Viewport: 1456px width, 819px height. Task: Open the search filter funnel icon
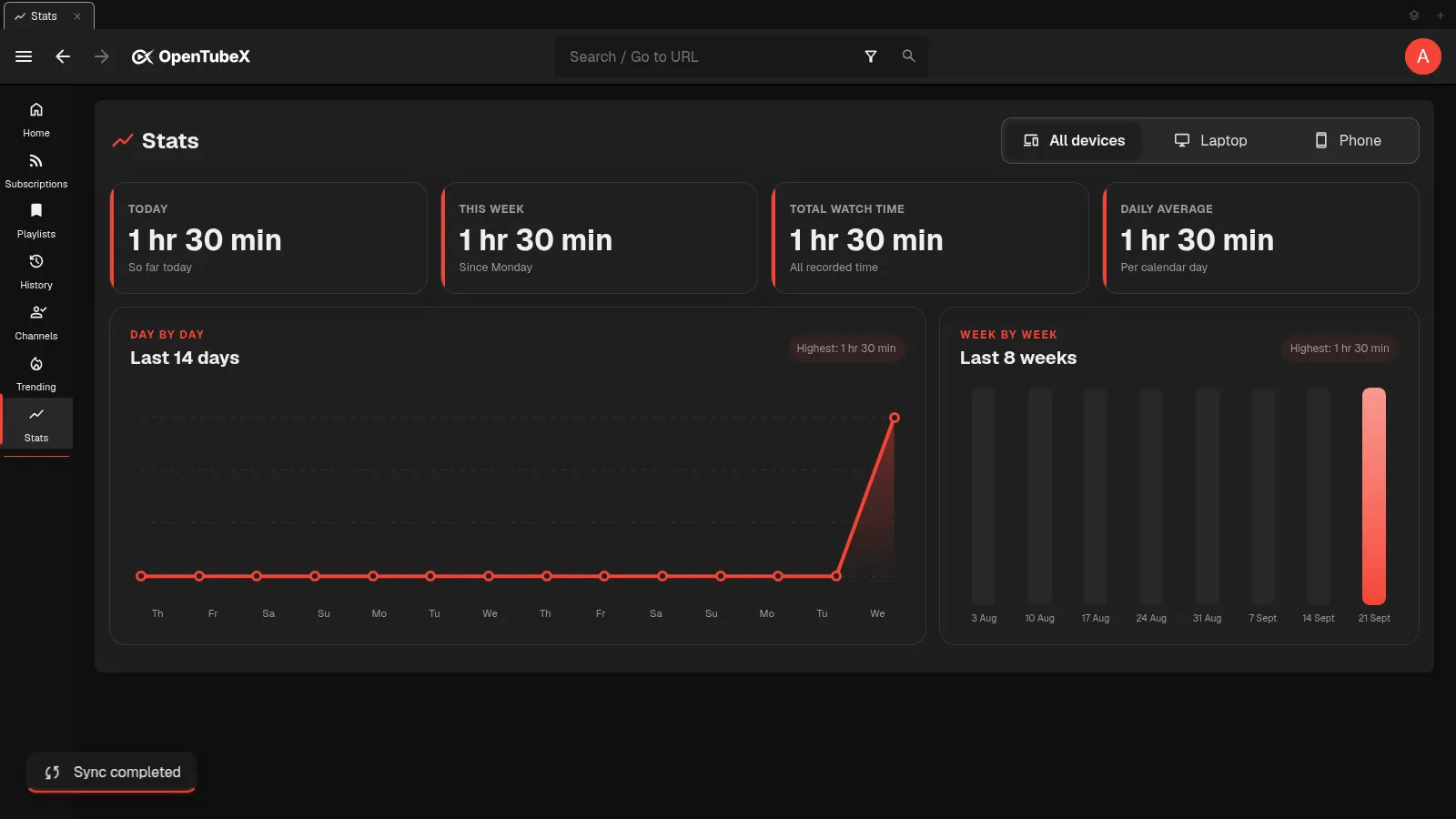click(871, 56)
